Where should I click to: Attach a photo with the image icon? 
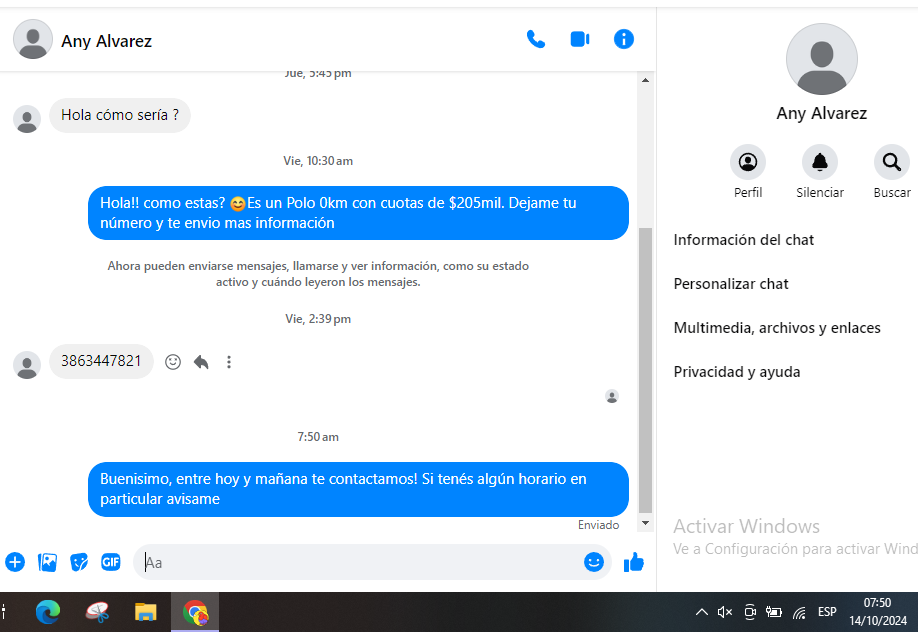47,562
